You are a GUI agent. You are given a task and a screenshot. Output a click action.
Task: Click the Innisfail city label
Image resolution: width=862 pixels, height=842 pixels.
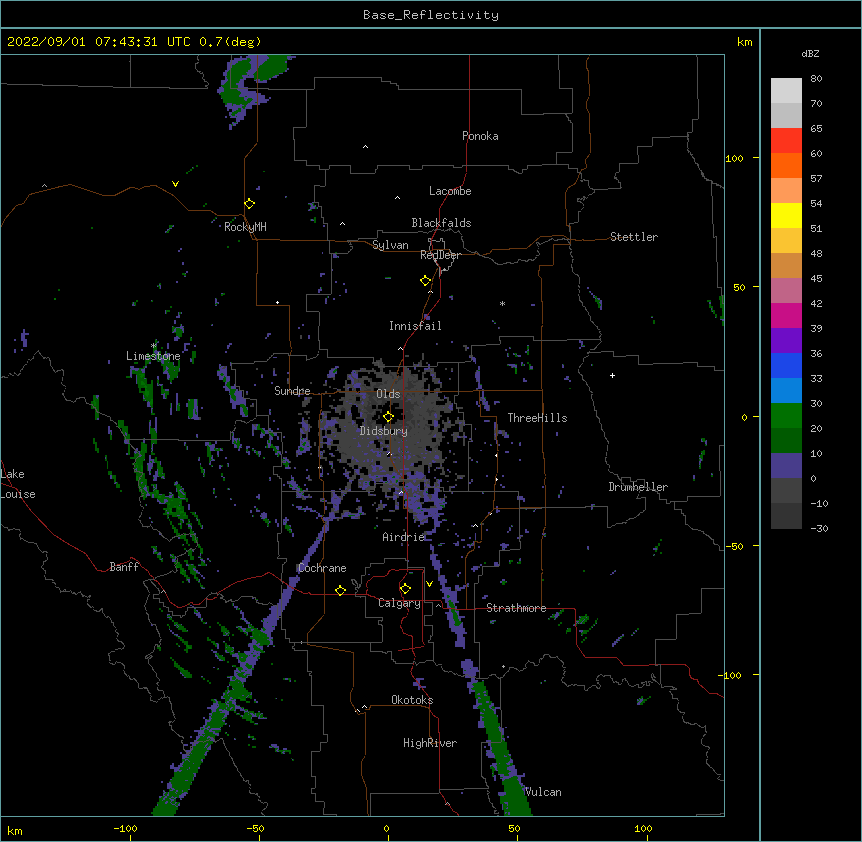415,326
